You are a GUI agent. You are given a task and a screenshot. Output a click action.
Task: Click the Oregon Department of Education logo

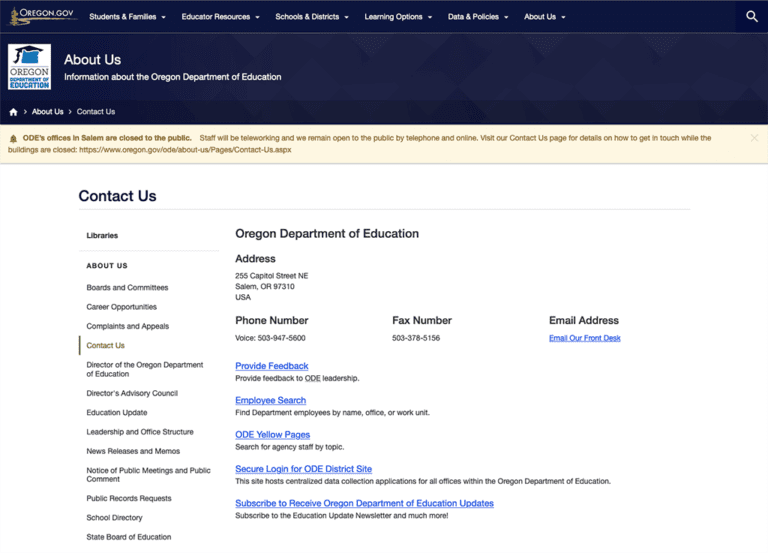(29, 67)
